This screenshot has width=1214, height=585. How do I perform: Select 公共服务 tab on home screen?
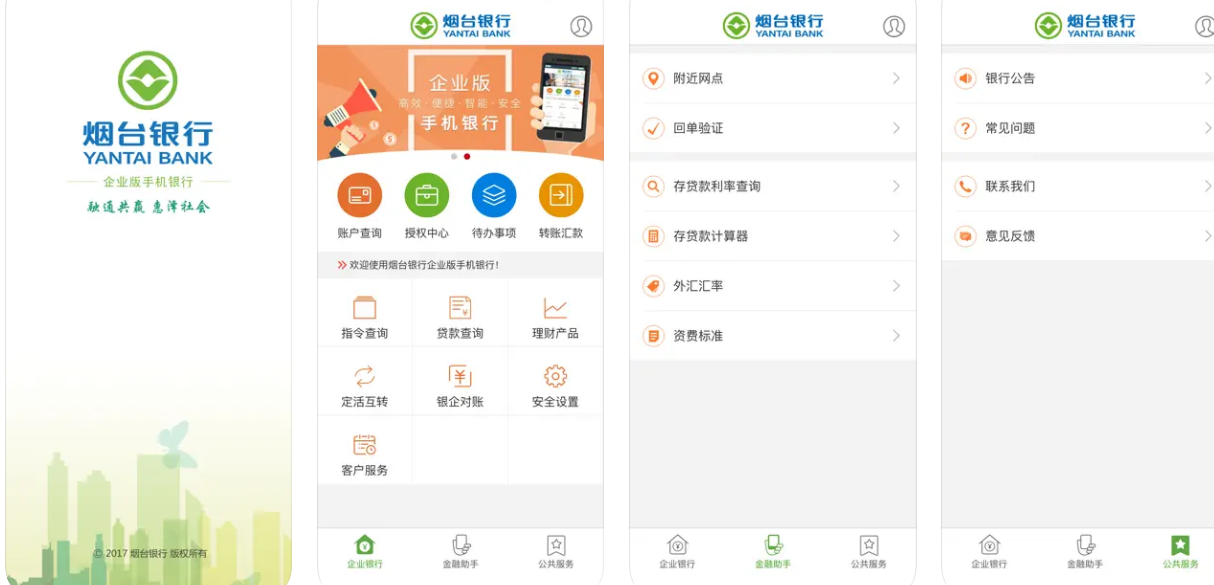[x=556, y=552]
